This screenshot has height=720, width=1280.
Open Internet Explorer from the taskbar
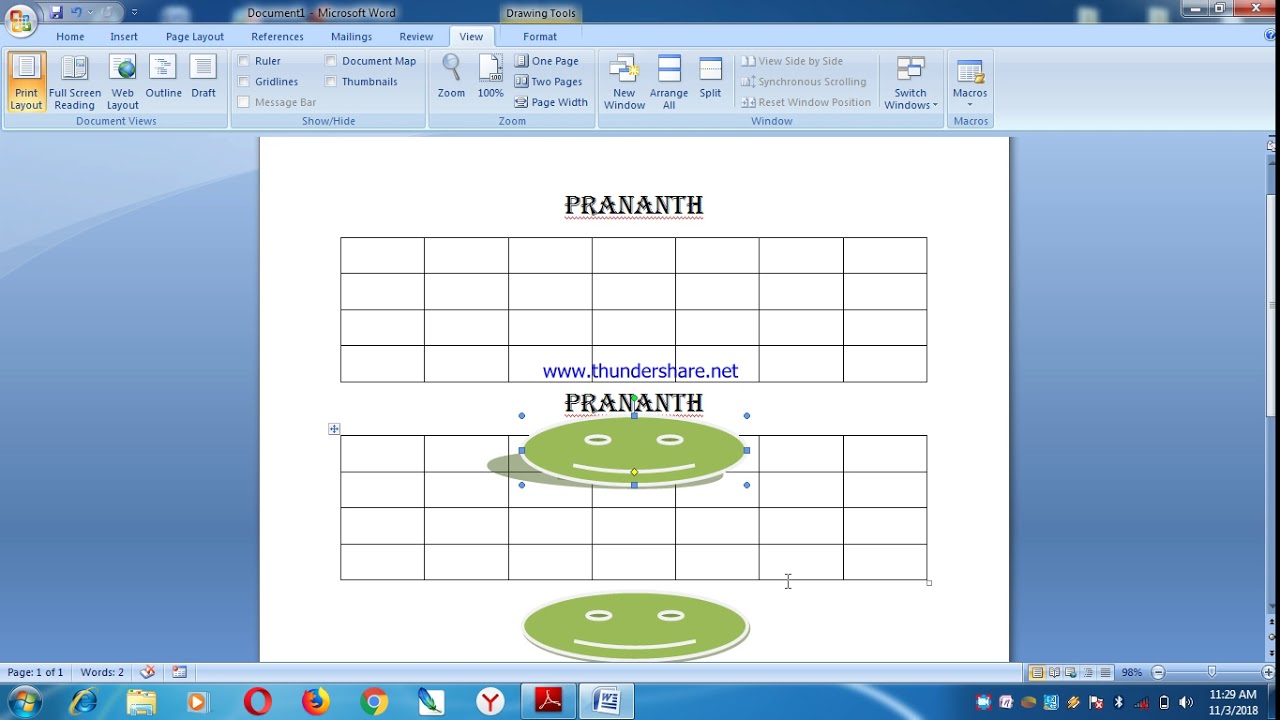click(x=84, y=702)
